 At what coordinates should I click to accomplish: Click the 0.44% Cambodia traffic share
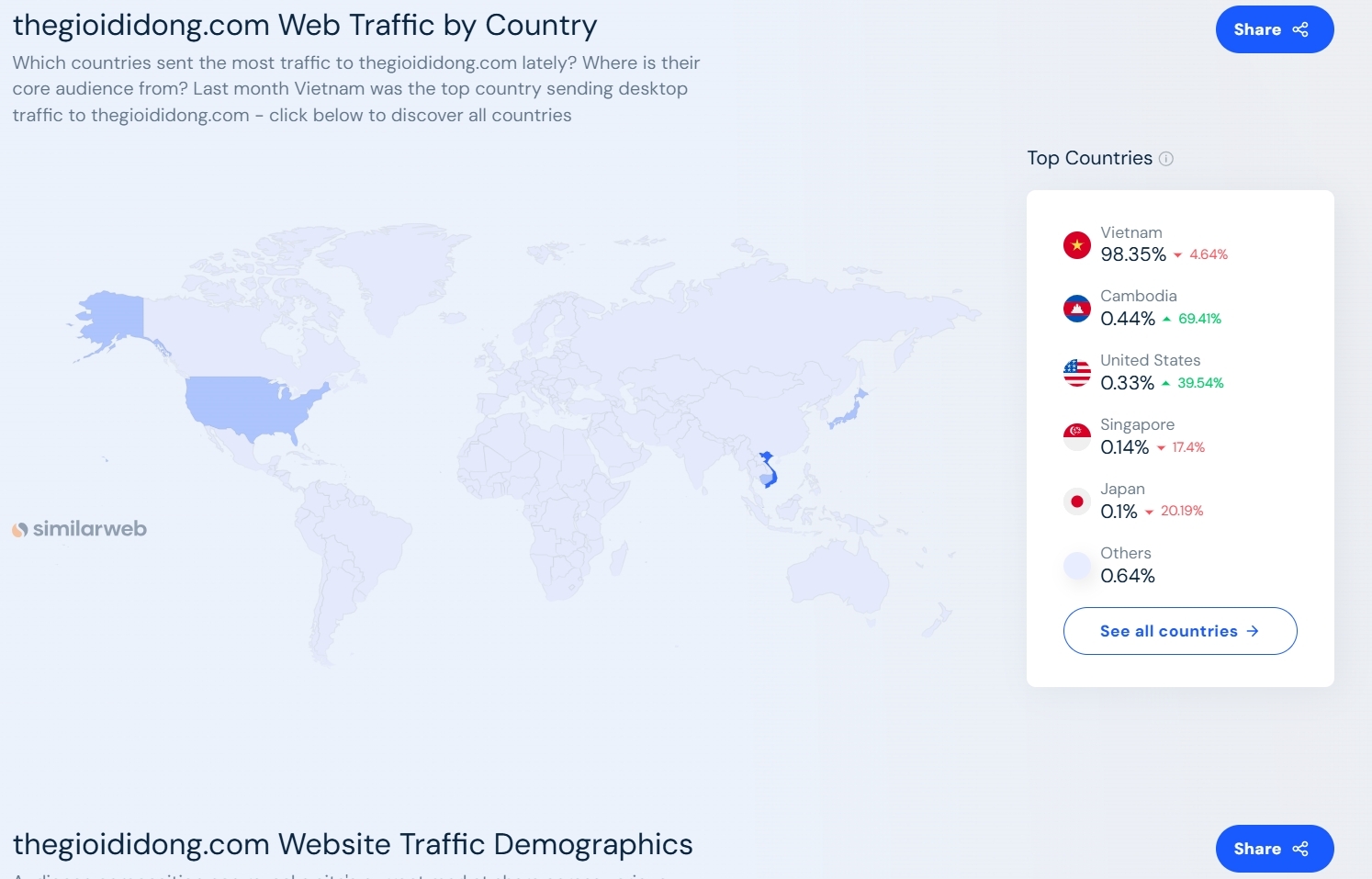point(1128,319)
